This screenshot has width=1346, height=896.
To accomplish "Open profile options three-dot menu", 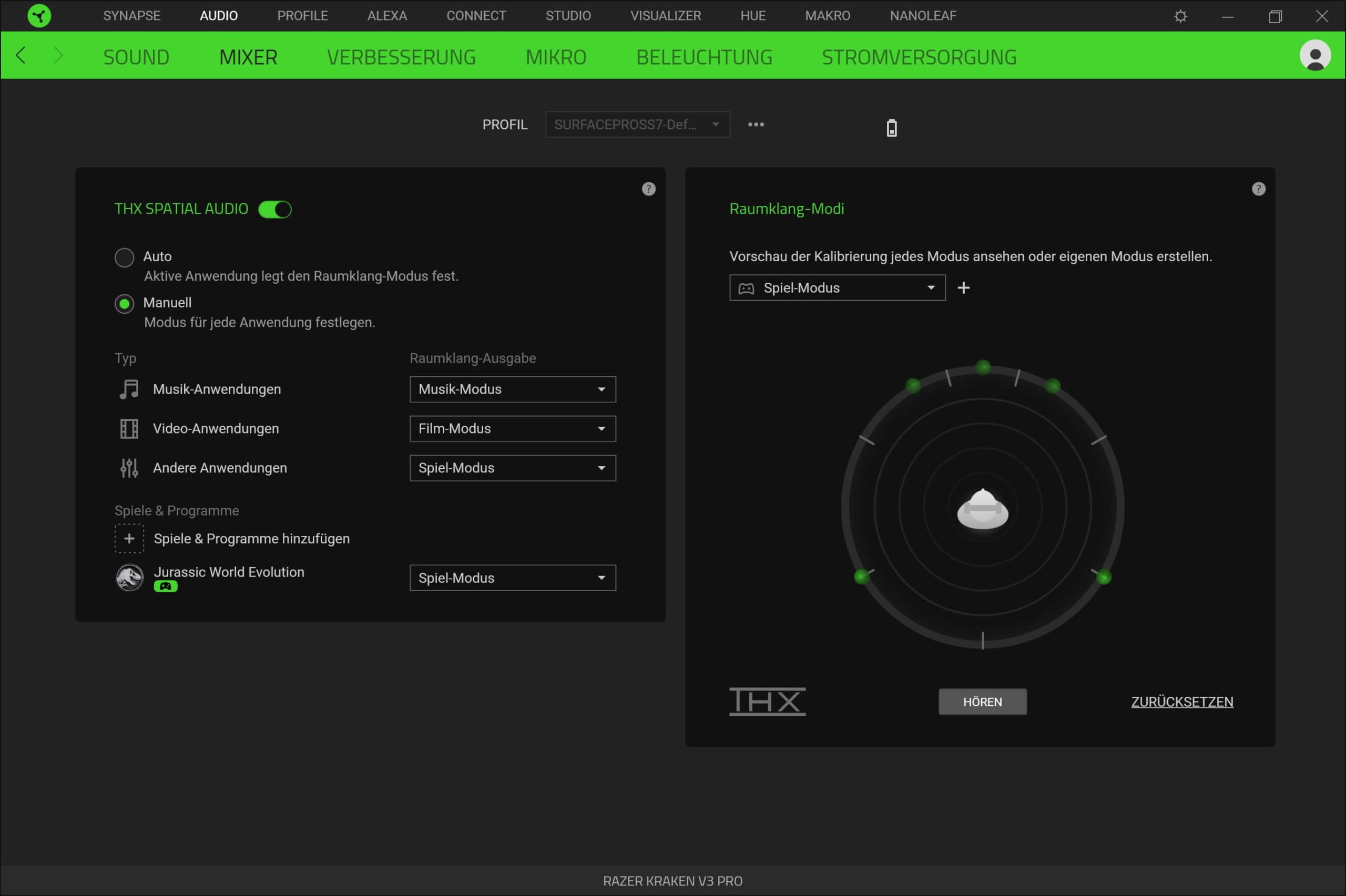I will pyautogui.click(x=756, y=125).
